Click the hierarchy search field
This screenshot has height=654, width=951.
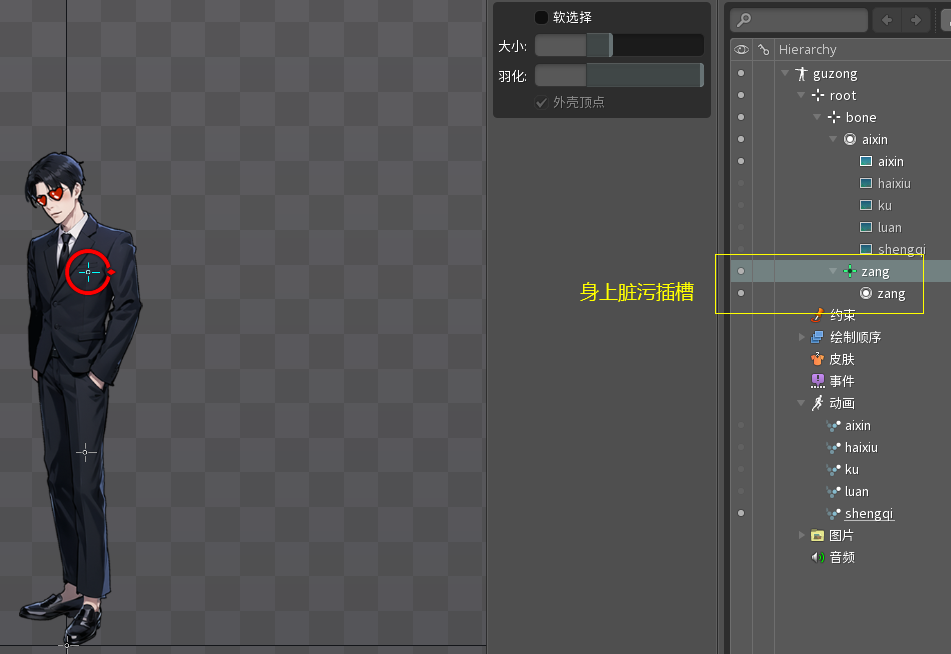click(x=805, y=20)
